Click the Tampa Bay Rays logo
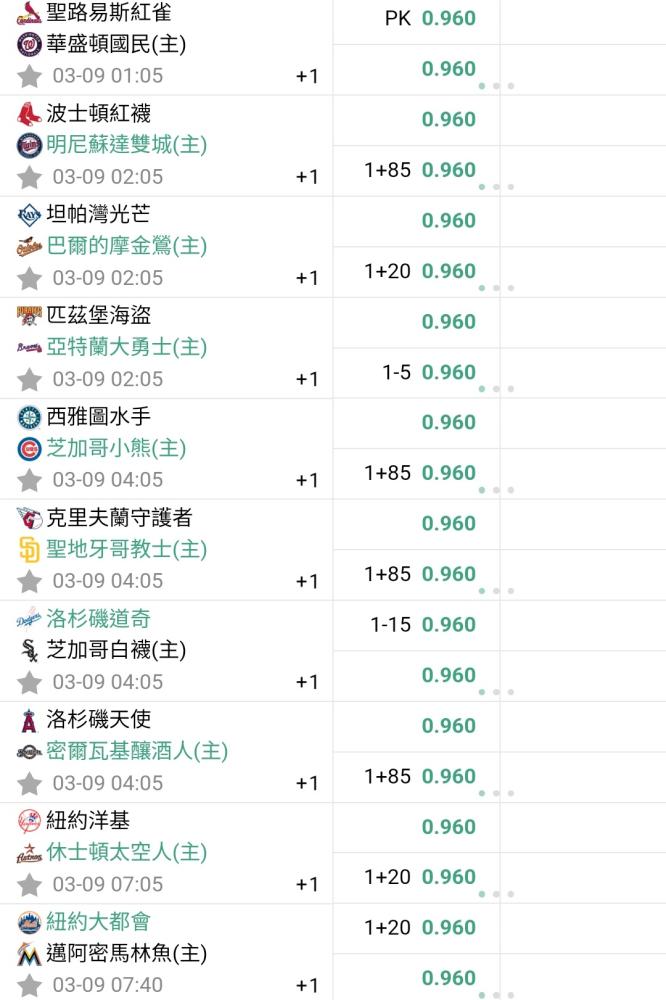Image resolution: width=666 pixels, height=1000 pixels. tap(29, 215)
